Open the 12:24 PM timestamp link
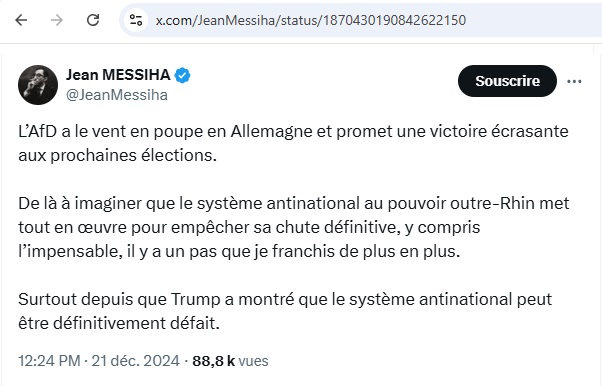The image size is (602, 386). click(x=49, y=361)
